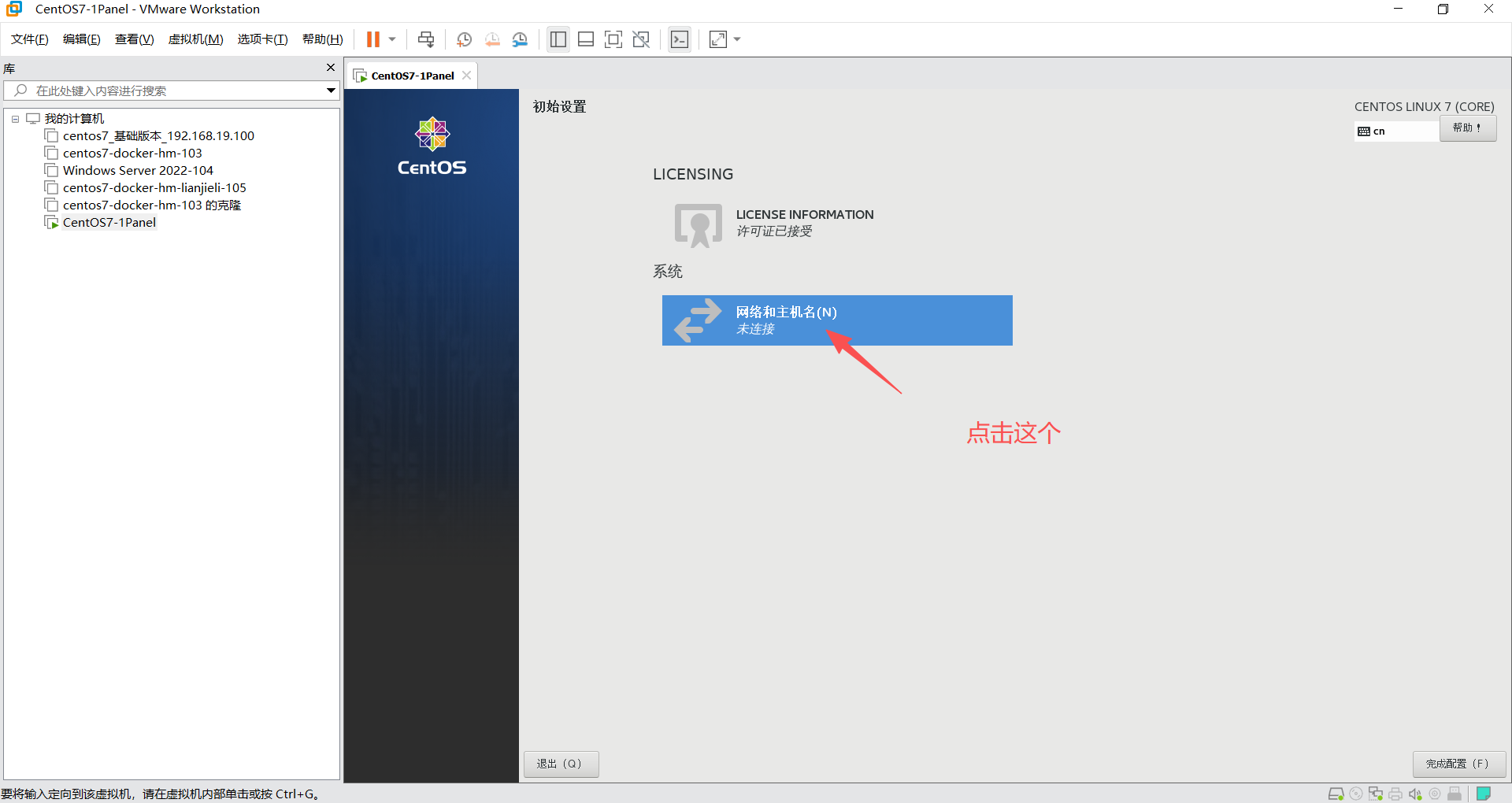1512x803 pixels.
Task: Click the hard disk status icon
Action: 1336,794
